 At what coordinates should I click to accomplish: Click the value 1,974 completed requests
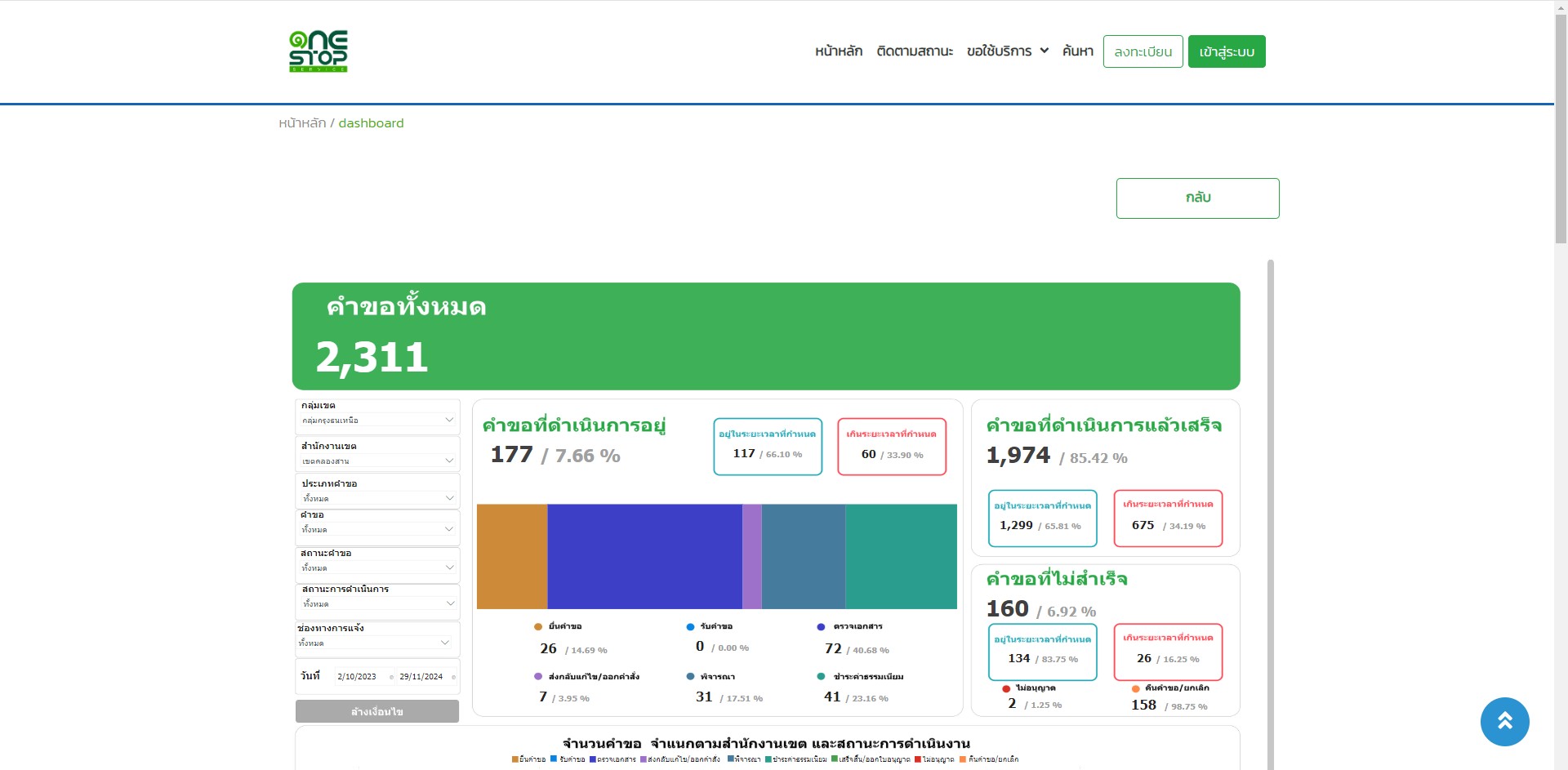(1018, 455)
